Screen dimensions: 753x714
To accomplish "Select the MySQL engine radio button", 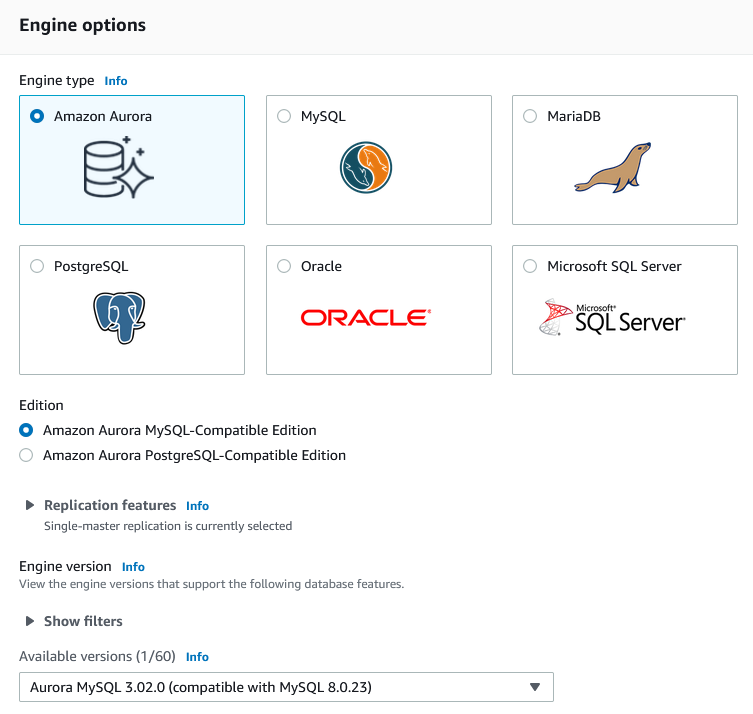I will (283, 116).
